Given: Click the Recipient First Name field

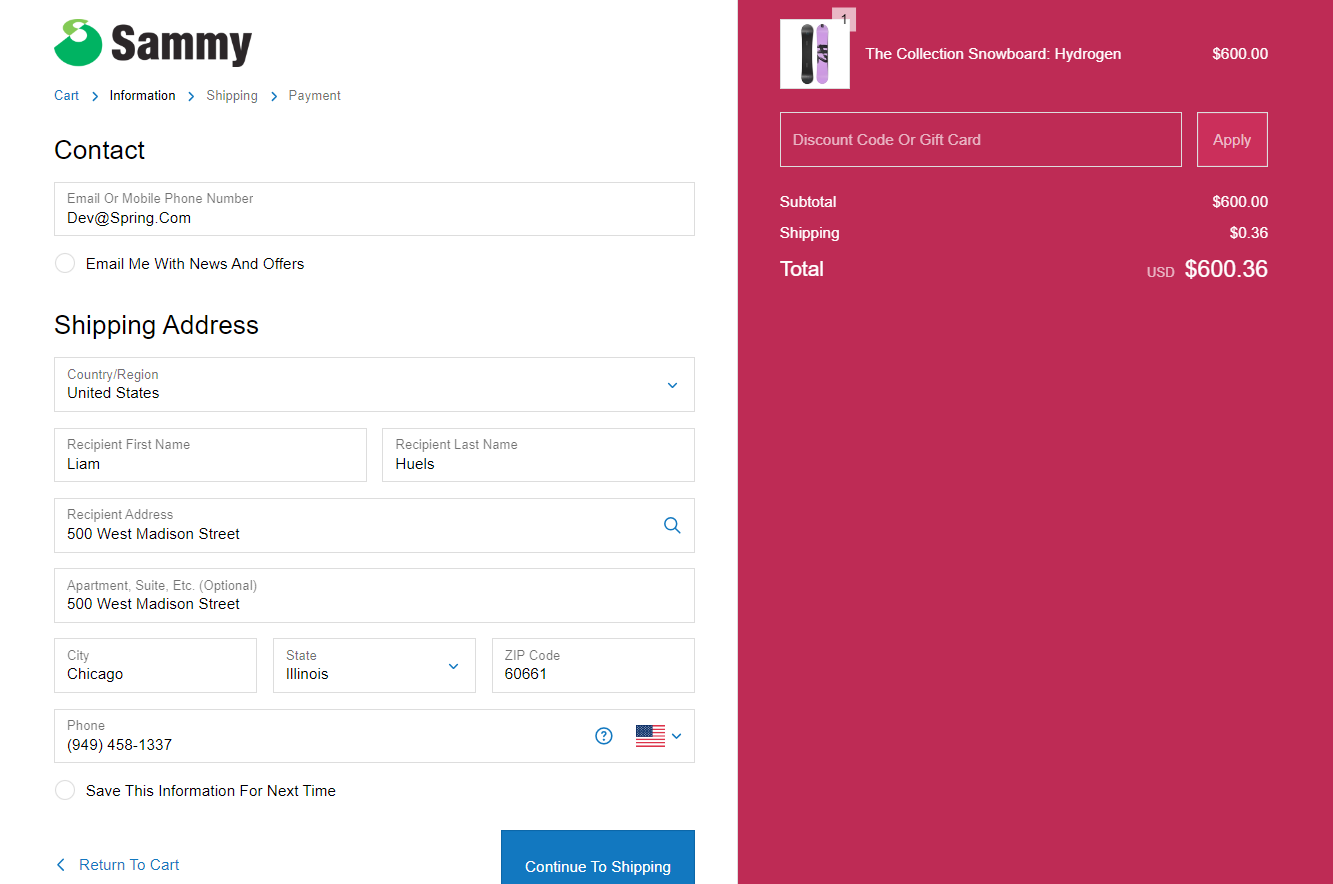Looking at the screenshot, I should pyautogui.click(x=210, y=456).
